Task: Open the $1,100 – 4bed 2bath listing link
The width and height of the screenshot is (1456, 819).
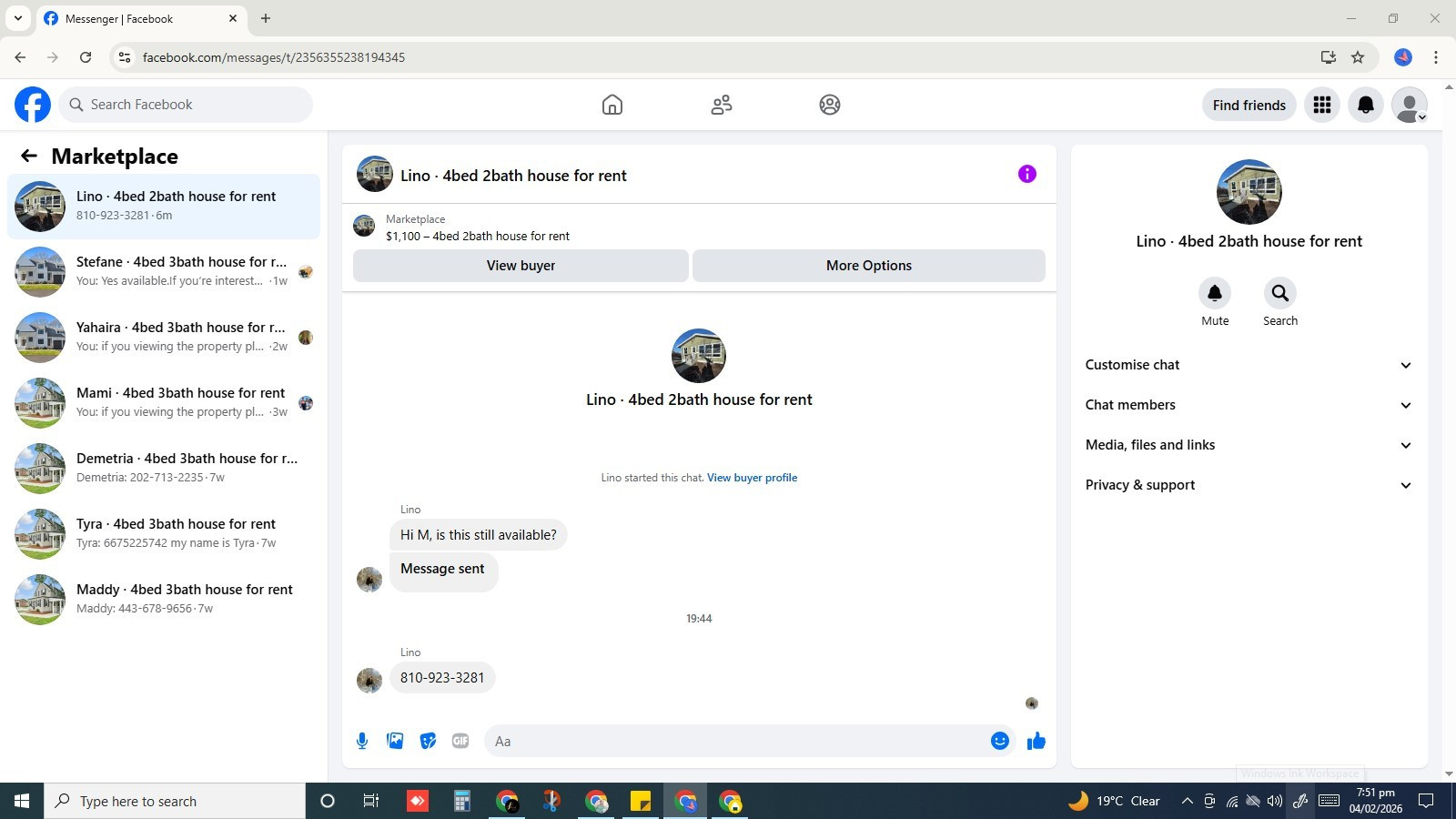Action: tap(478, 236)
